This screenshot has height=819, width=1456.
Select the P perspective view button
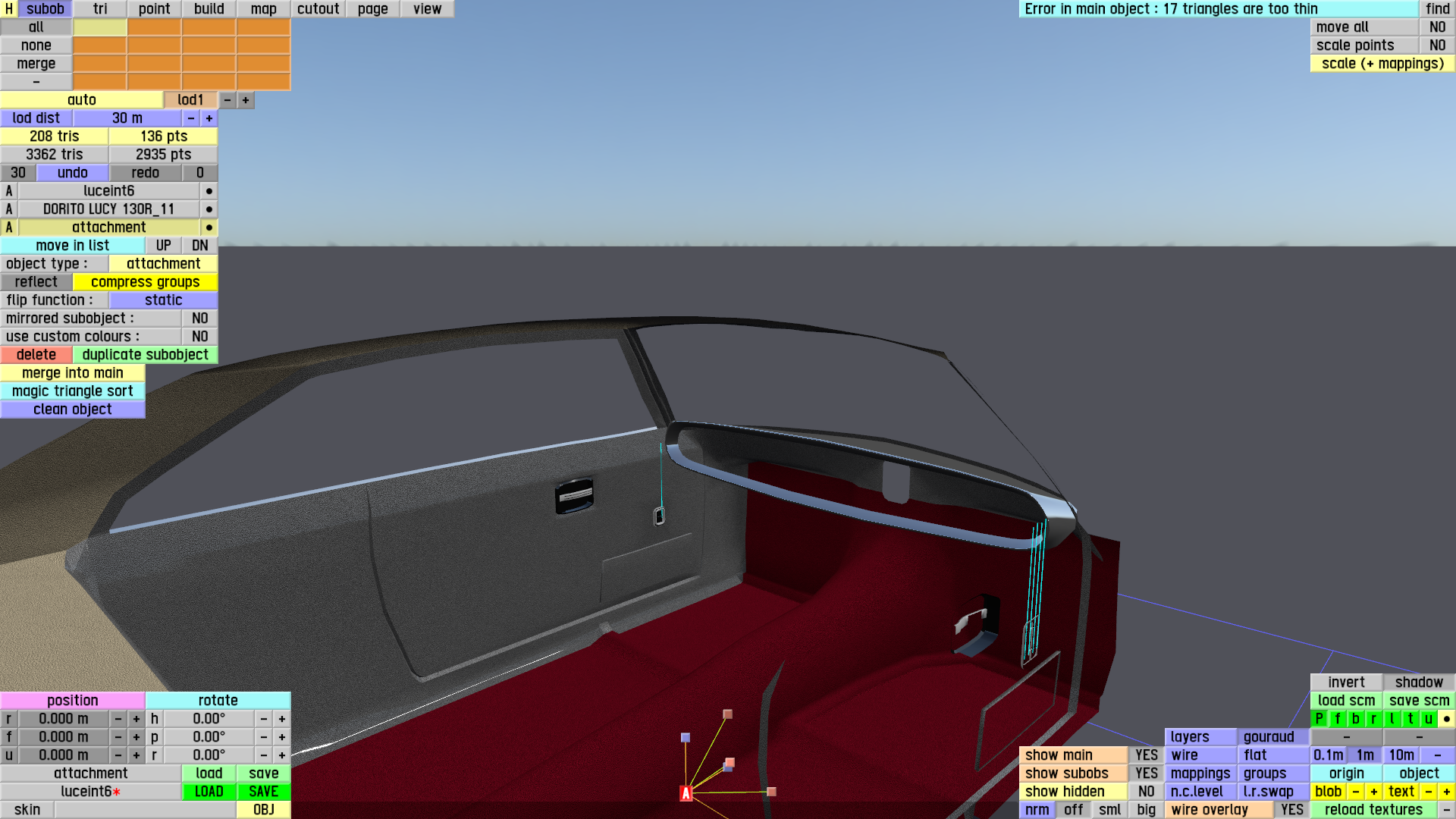point(1319,719)
